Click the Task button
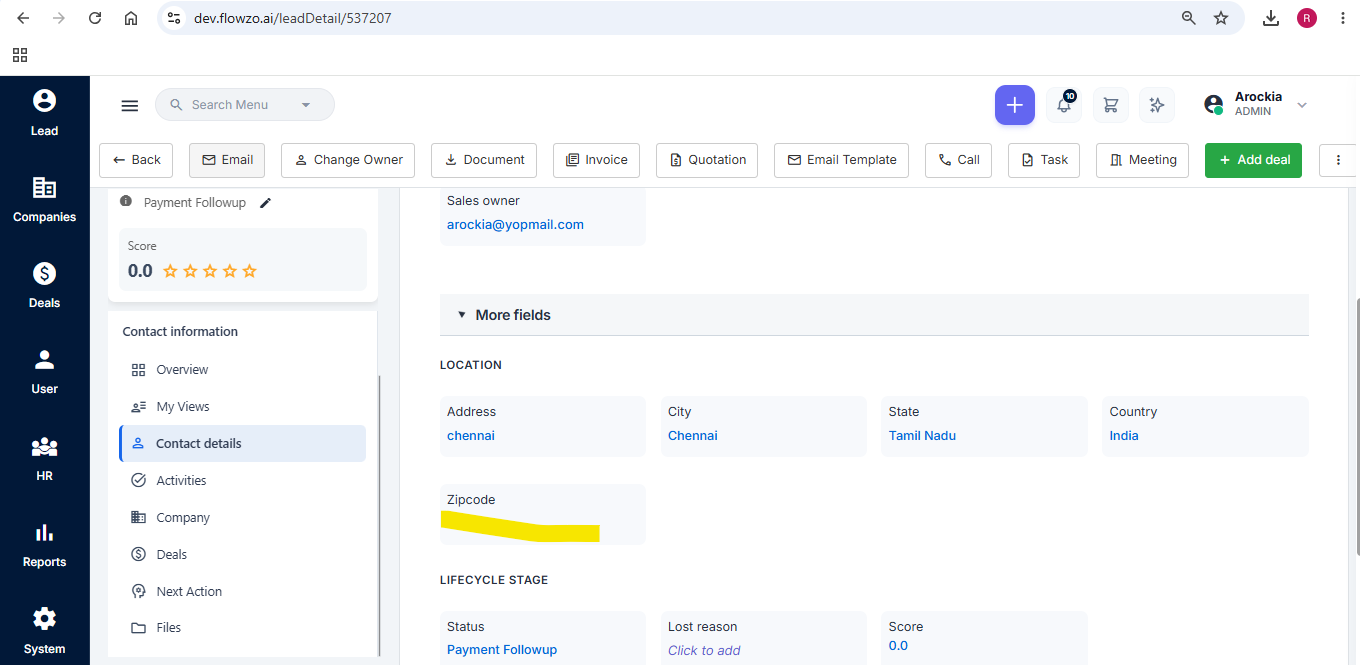Viewport: 1360px width, 665px height. (1044, 160)
